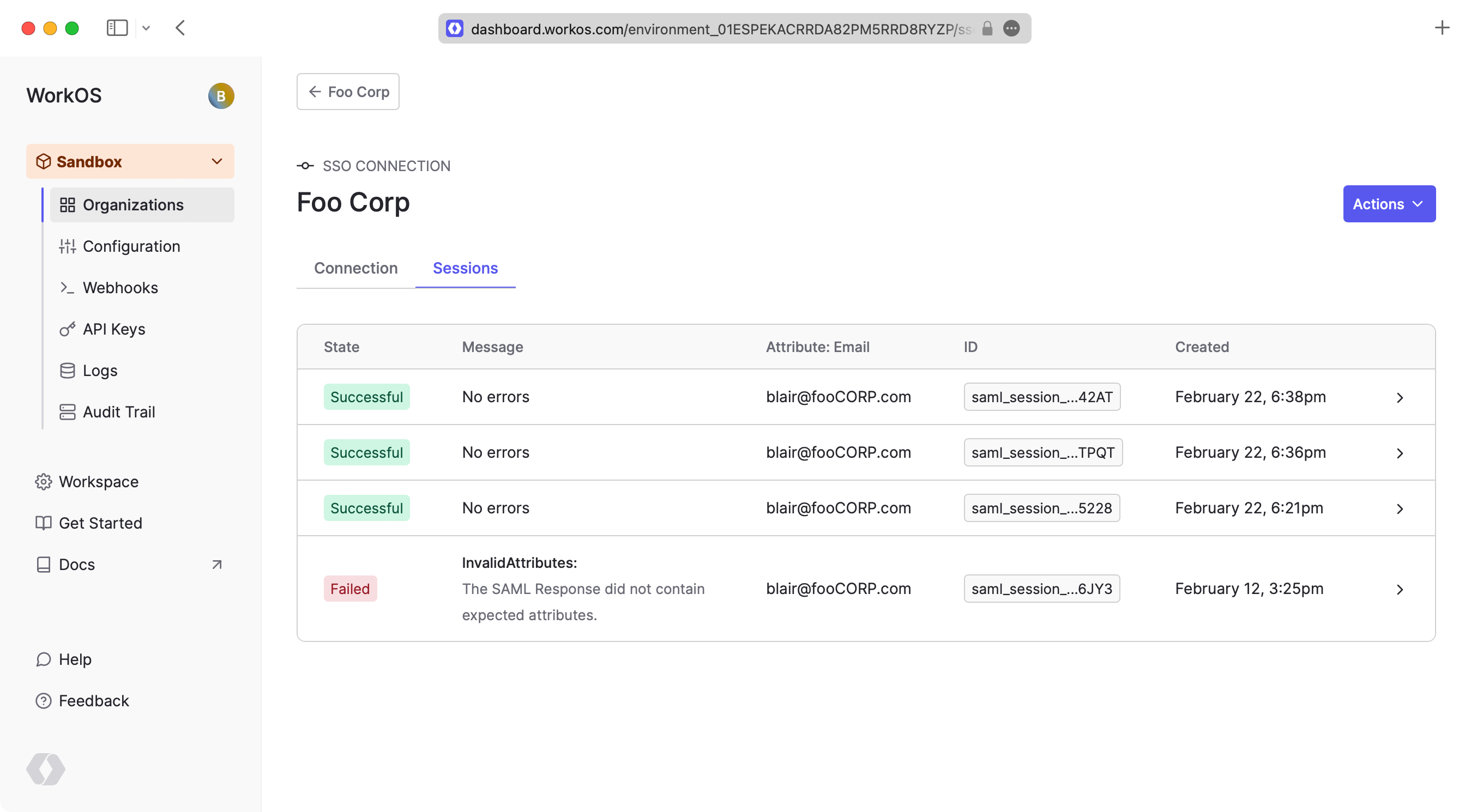Expand the Sandbox environment dropdown

coord(130,161)
